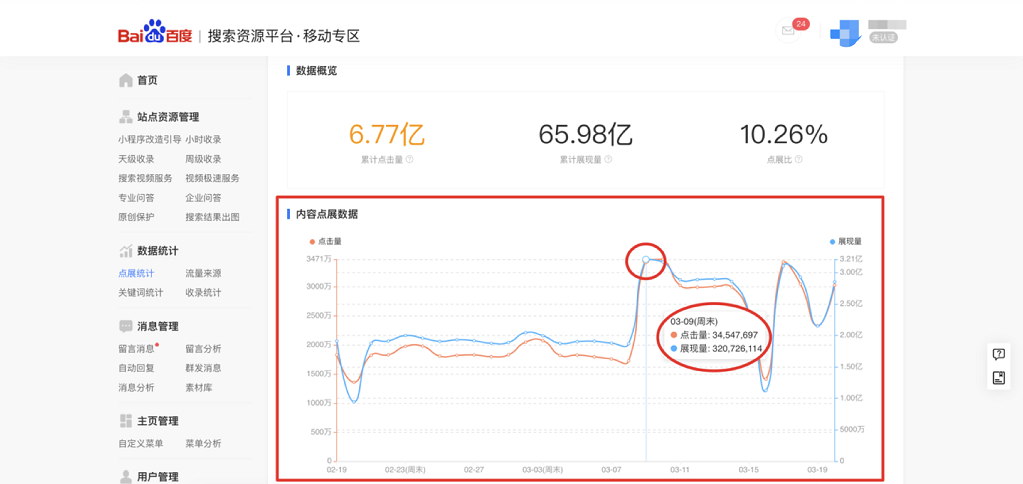1023x484 pixels.
Task: Expand the 主页管理 sidebar section
Action: (x=157, y=421)
